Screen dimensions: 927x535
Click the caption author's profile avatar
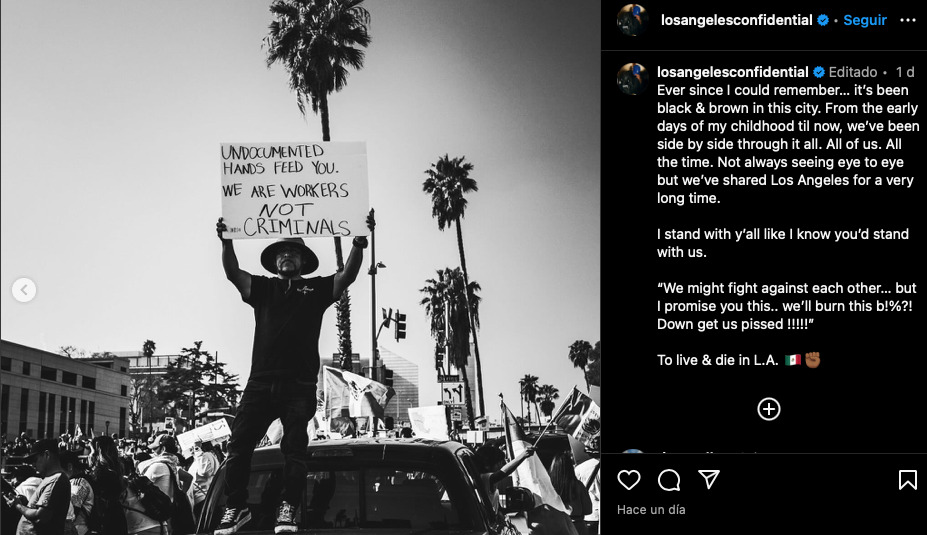point(633,79)
